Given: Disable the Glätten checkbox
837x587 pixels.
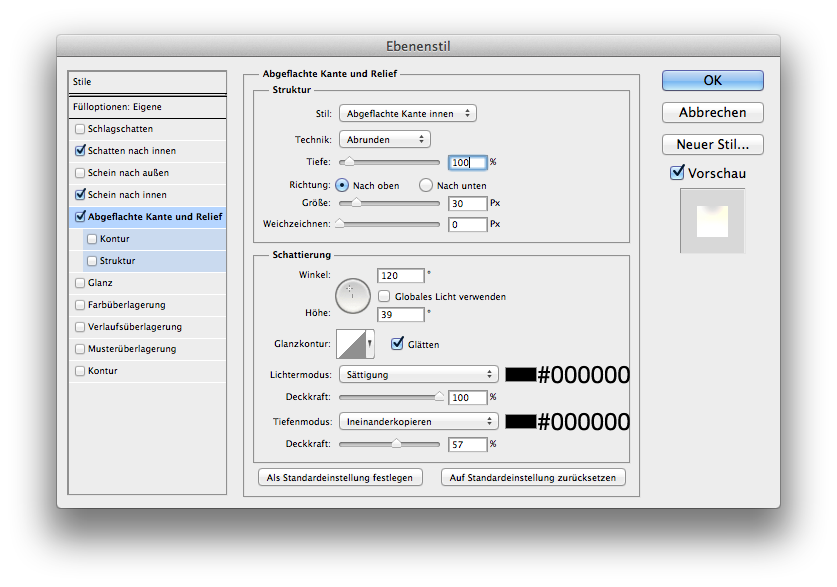Looking at the screenshot, I should (397, 344).
